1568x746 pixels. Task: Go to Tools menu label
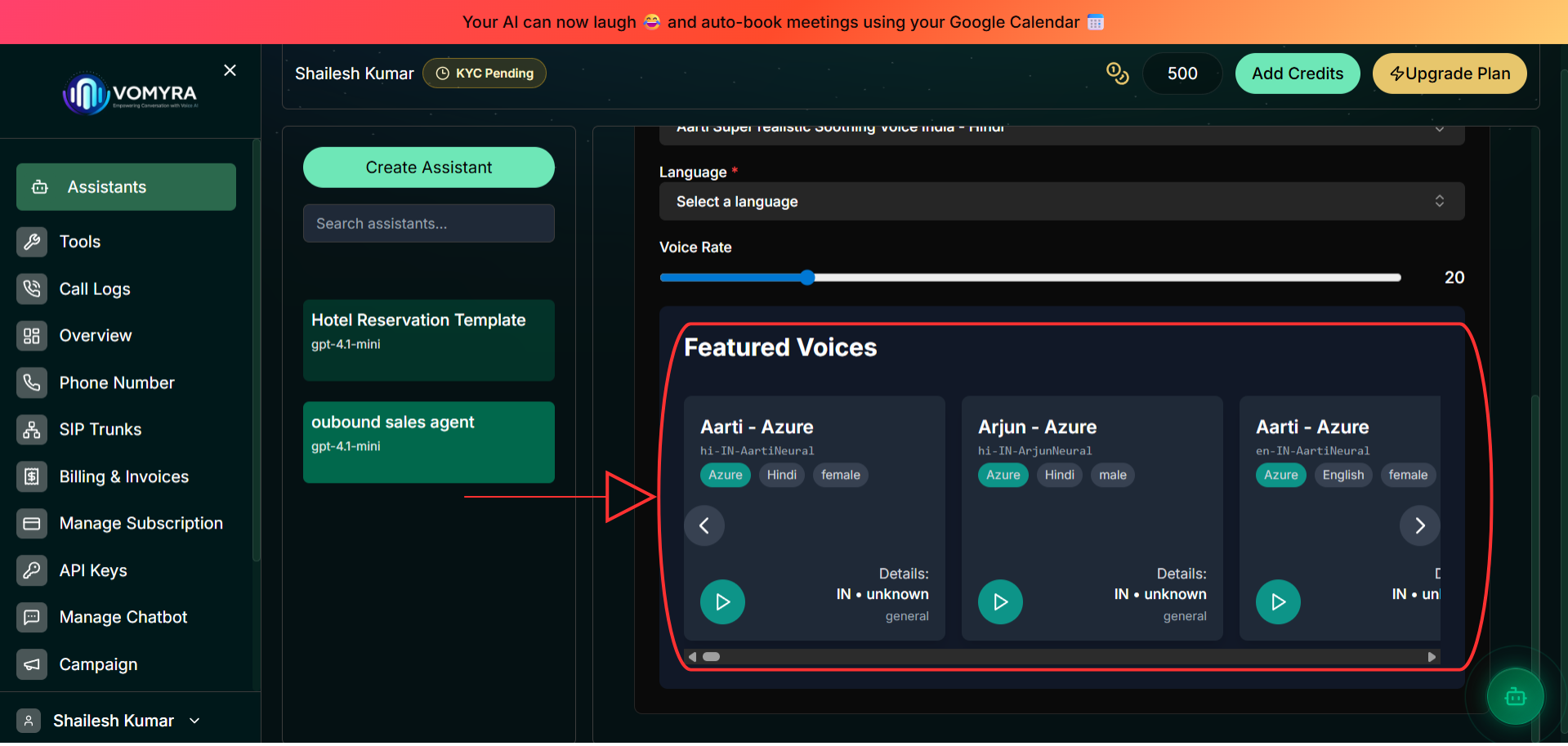80,242
